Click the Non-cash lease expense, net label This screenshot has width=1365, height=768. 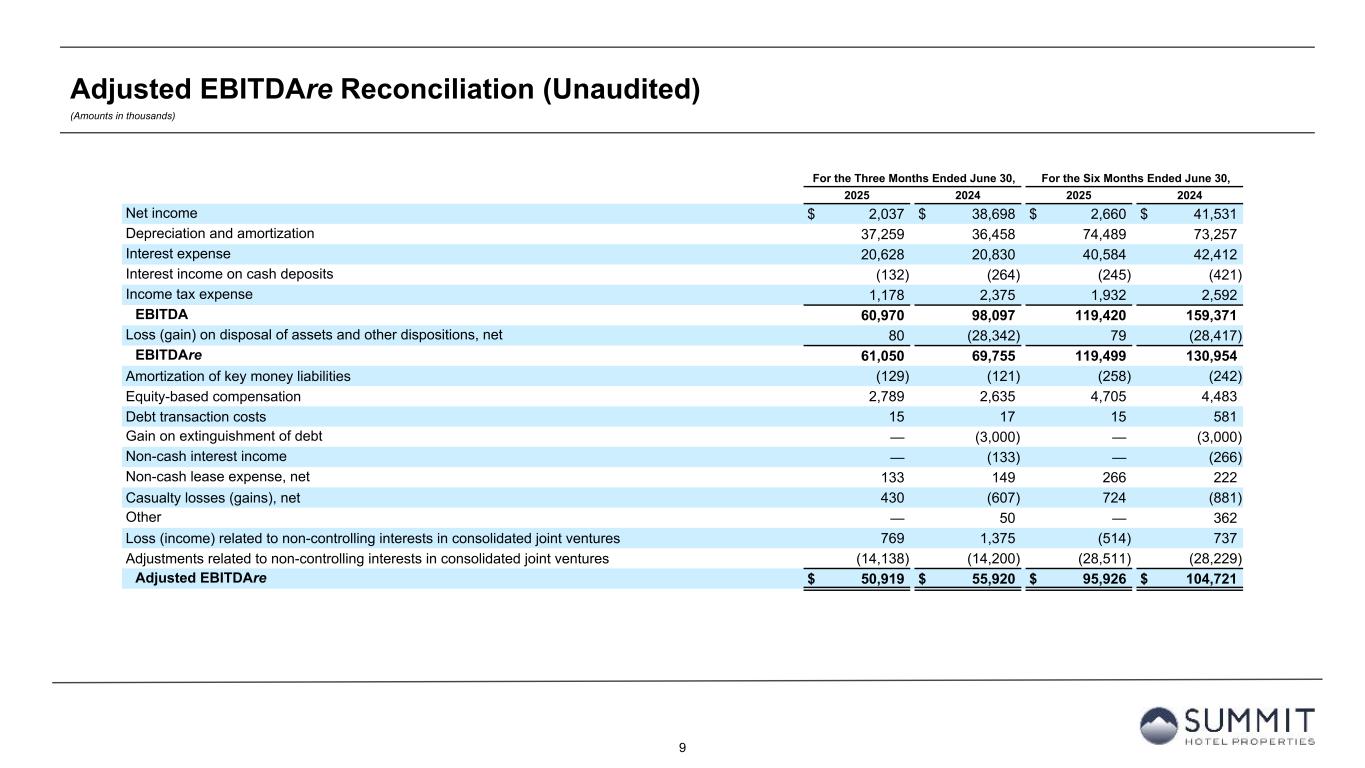218,477
